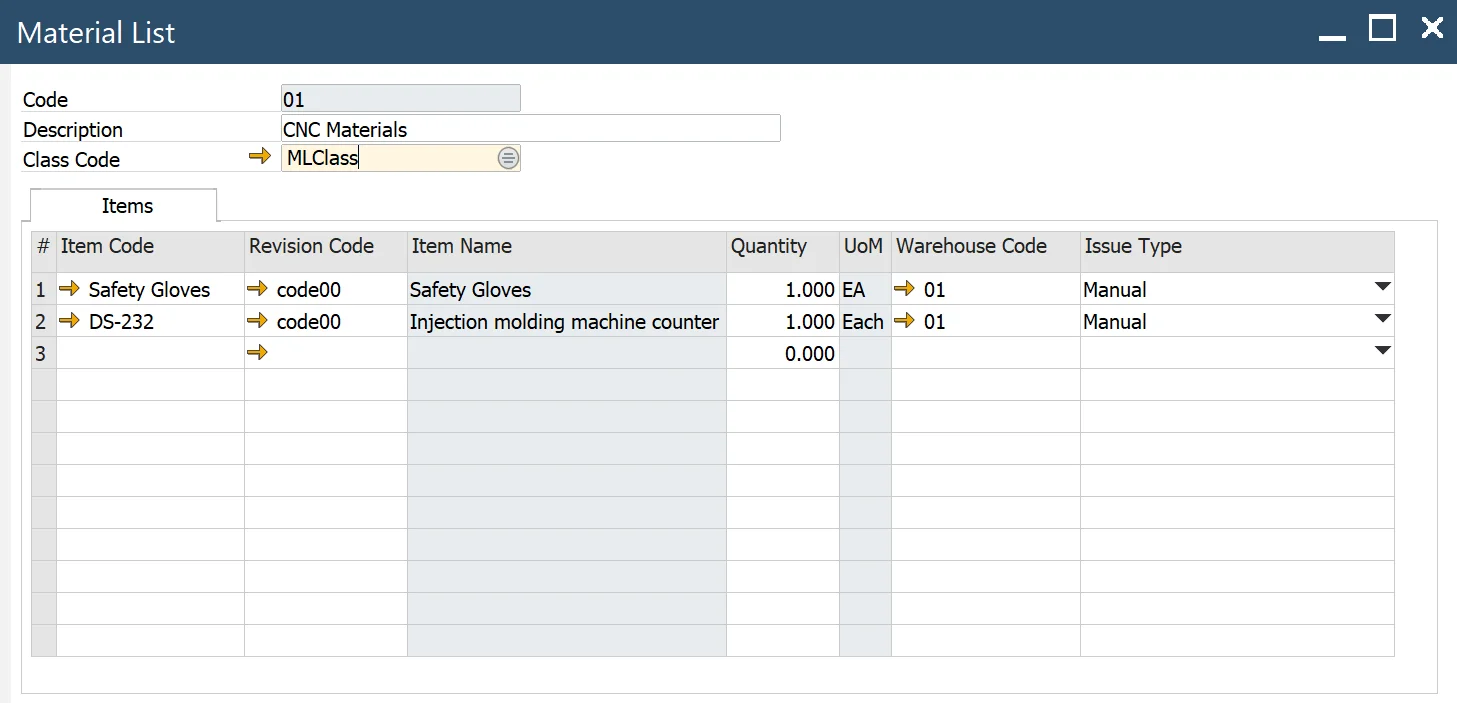Switch to the Items tab

[x=126, y=206]
